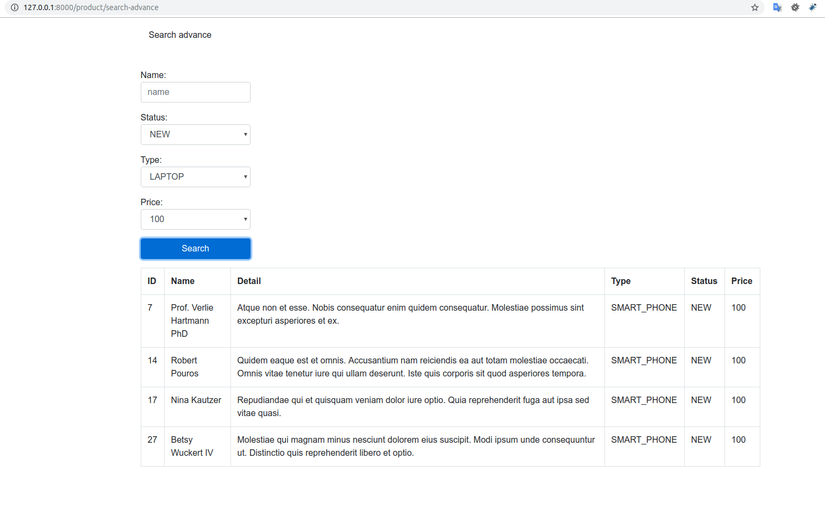Click the browser address bar URL
Viewport: 825px width, 517px height.
90,7
